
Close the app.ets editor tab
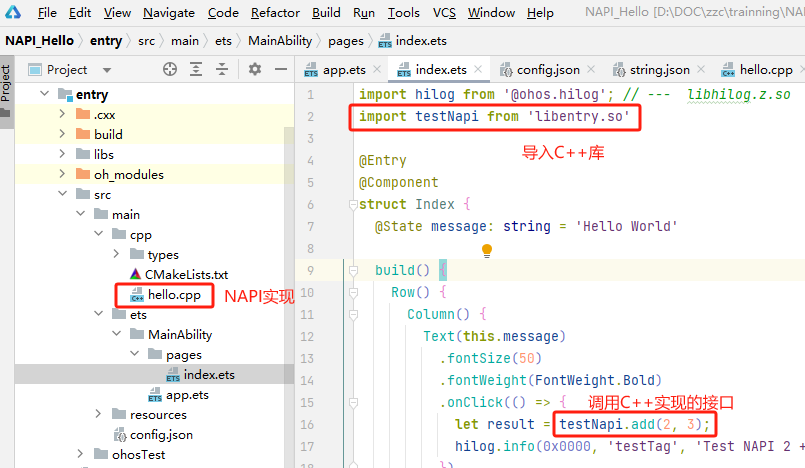coord(377,69)
